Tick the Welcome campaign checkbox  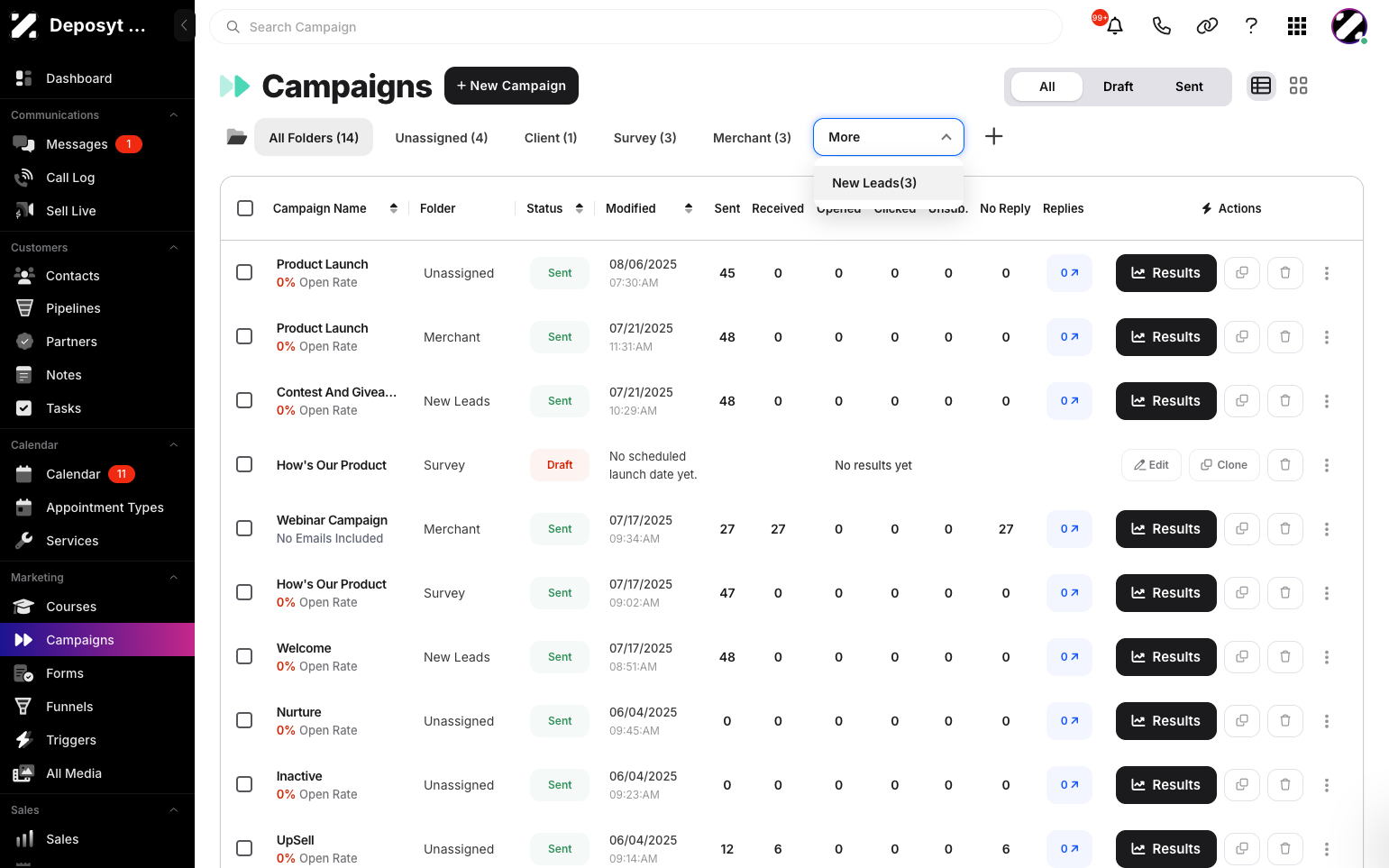tap(244, 656)
